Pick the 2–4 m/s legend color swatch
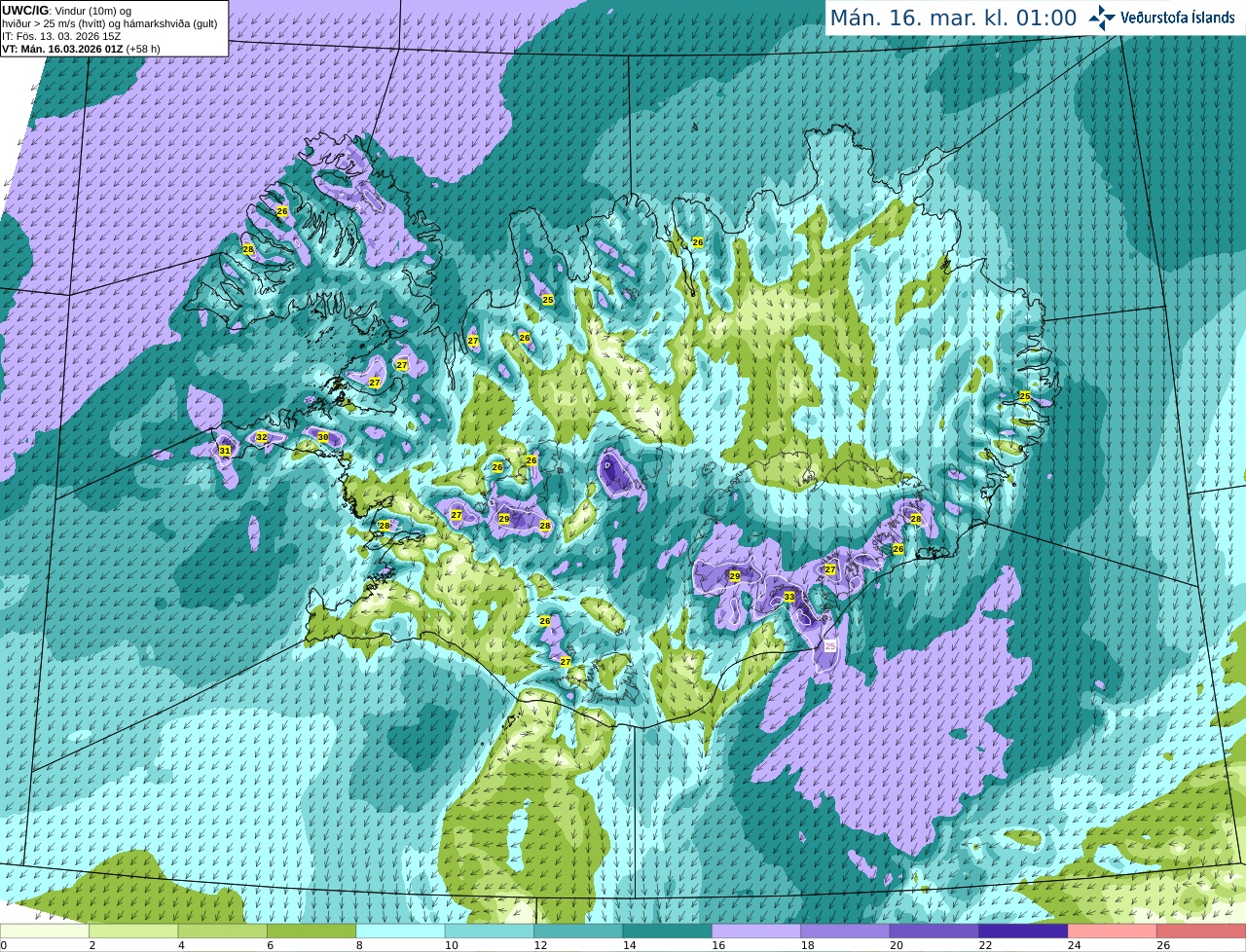Screen dimensions: 1246x952 point(133,931)
